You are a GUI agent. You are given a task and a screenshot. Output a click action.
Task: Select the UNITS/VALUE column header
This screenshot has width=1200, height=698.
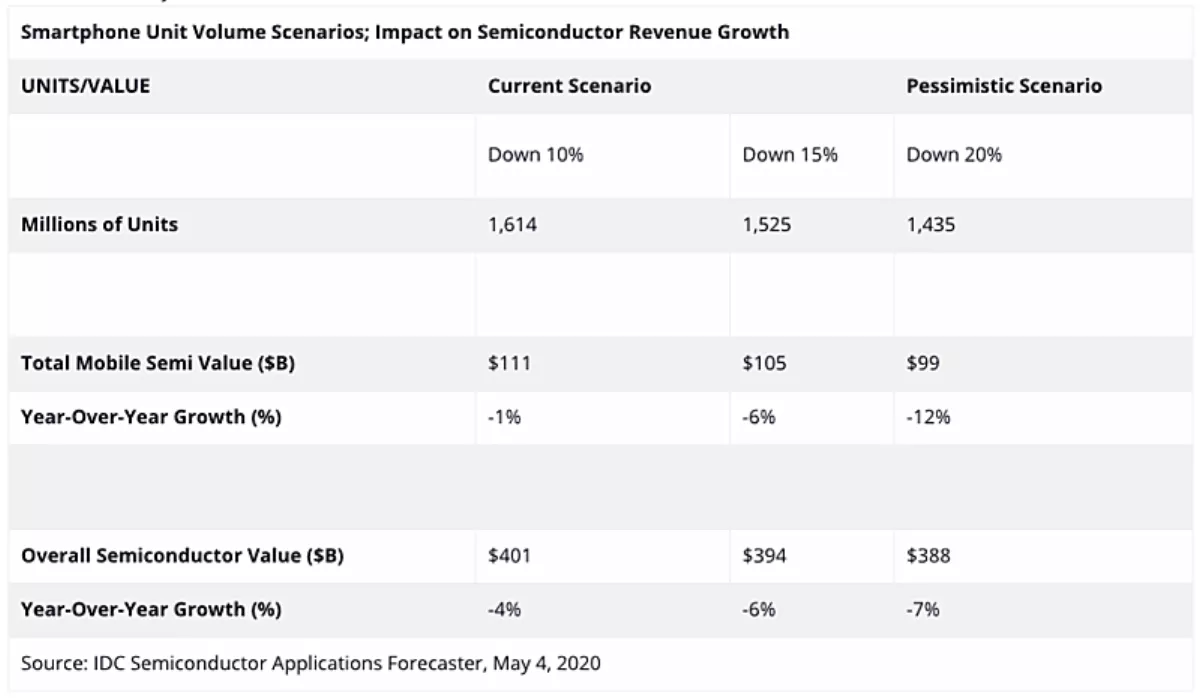85,86
